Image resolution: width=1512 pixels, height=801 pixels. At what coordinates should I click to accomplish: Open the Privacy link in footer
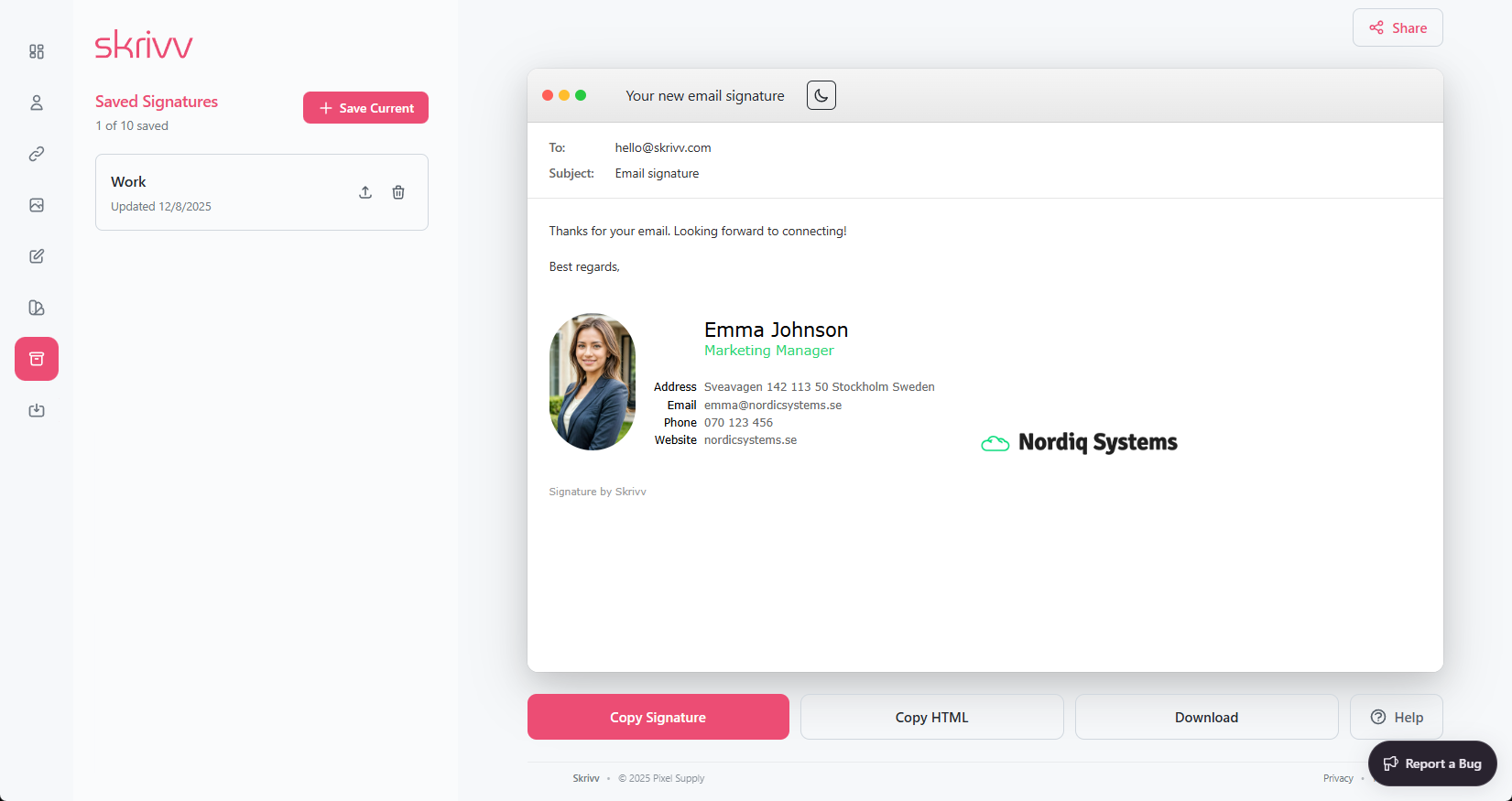click(1337, 778)
